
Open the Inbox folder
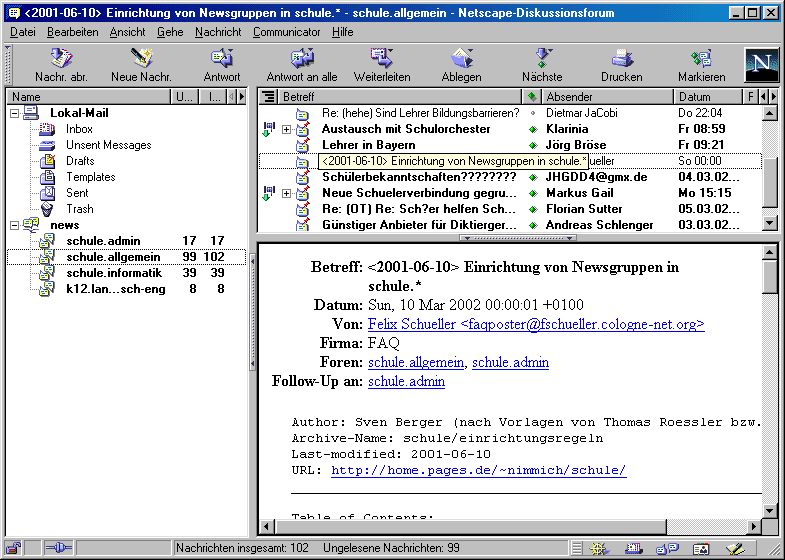click(79, 129)
